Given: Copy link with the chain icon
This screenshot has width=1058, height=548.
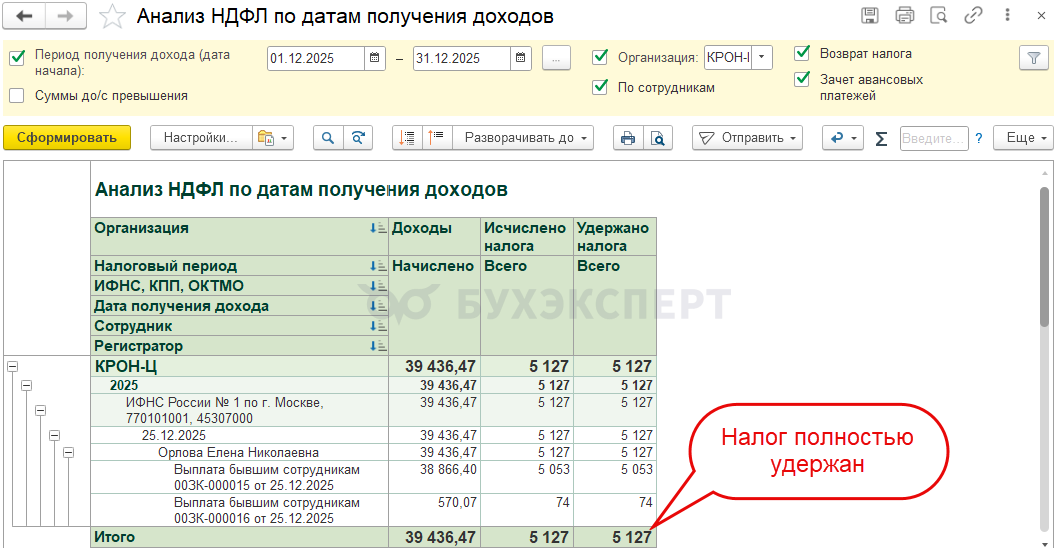Looking at the screenshot, I should (x=972, y=16).
